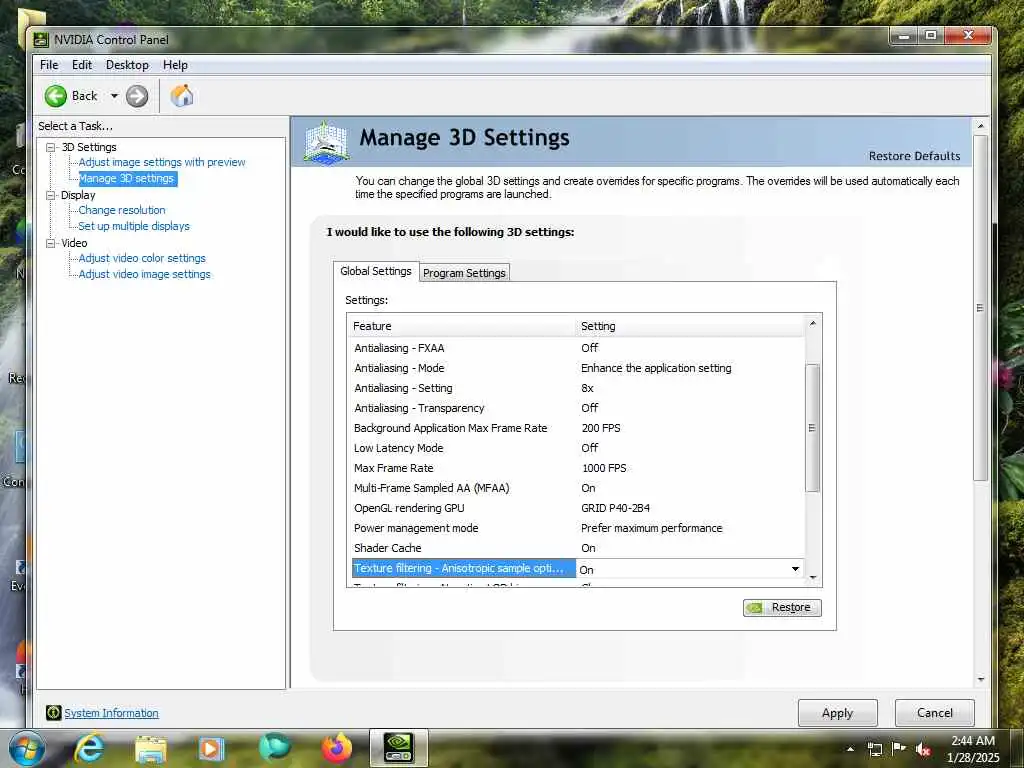
Task: Click the Apply button
Action: (837, 713)
